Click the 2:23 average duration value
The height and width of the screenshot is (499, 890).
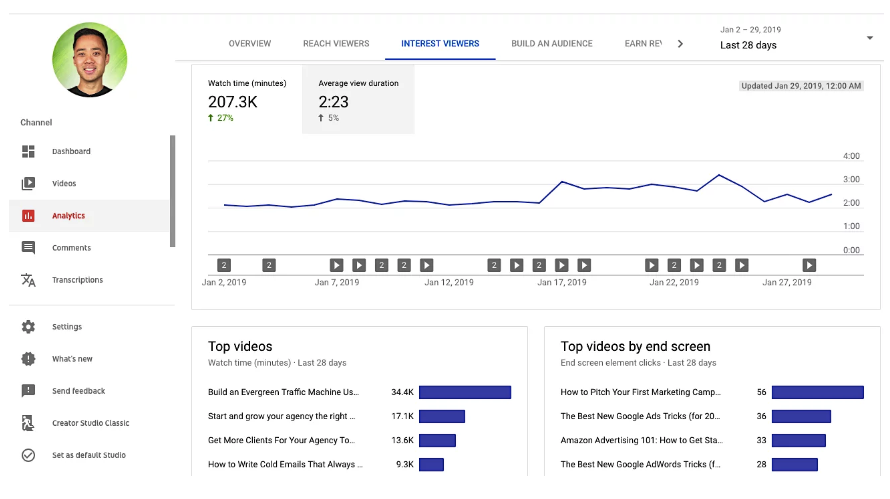coord(333,102)
